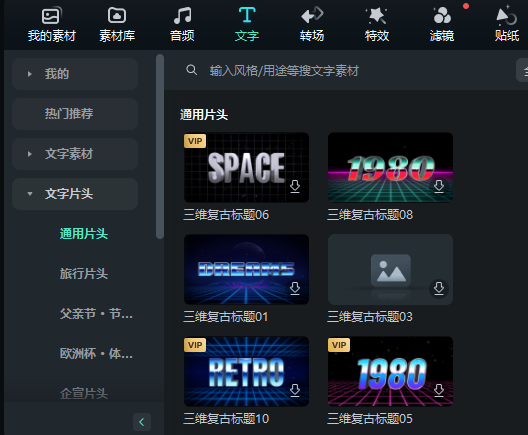Screen dimensions: 528x435
Task: Click VIP badge on 三维复古标题05
Action: pyautogui.click(x=339, y=345)
